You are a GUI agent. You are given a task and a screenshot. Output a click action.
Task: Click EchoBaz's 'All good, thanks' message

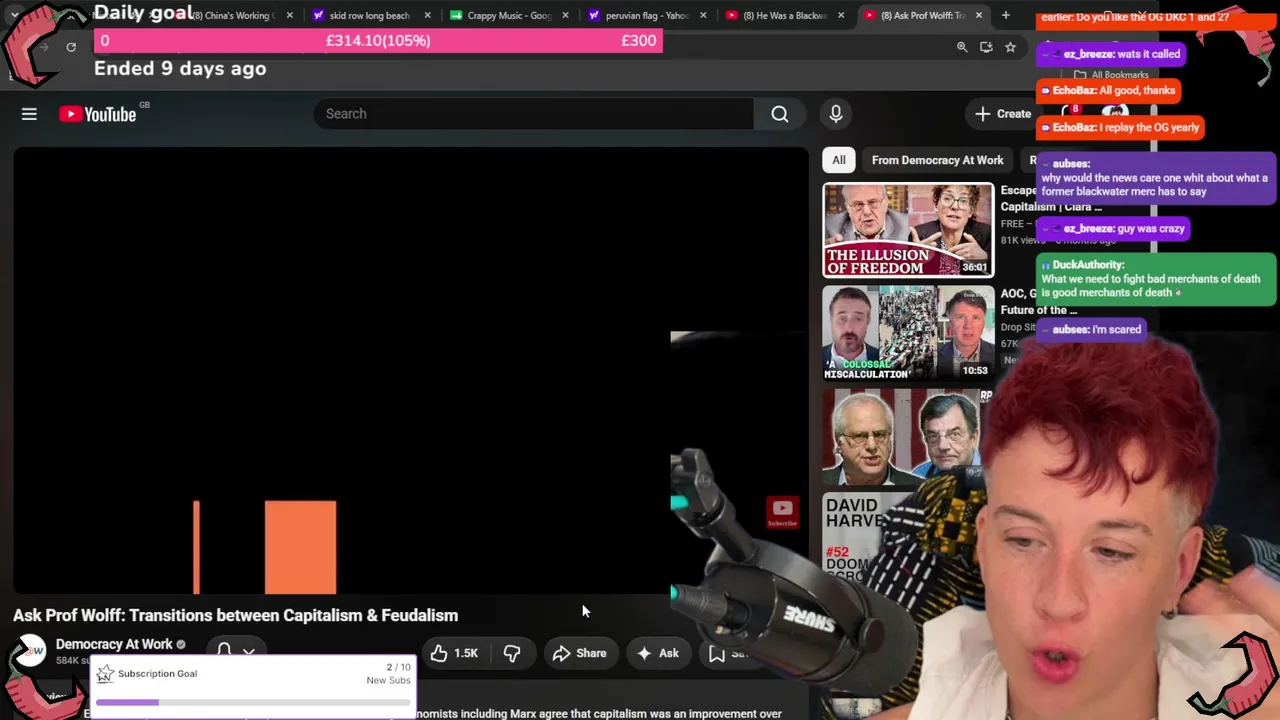click(x=1107, y=90)
